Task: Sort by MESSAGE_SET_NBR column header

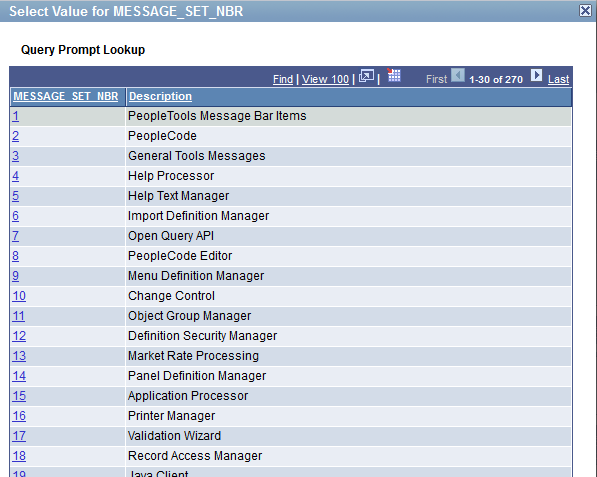Action: (x=66, y=96)
